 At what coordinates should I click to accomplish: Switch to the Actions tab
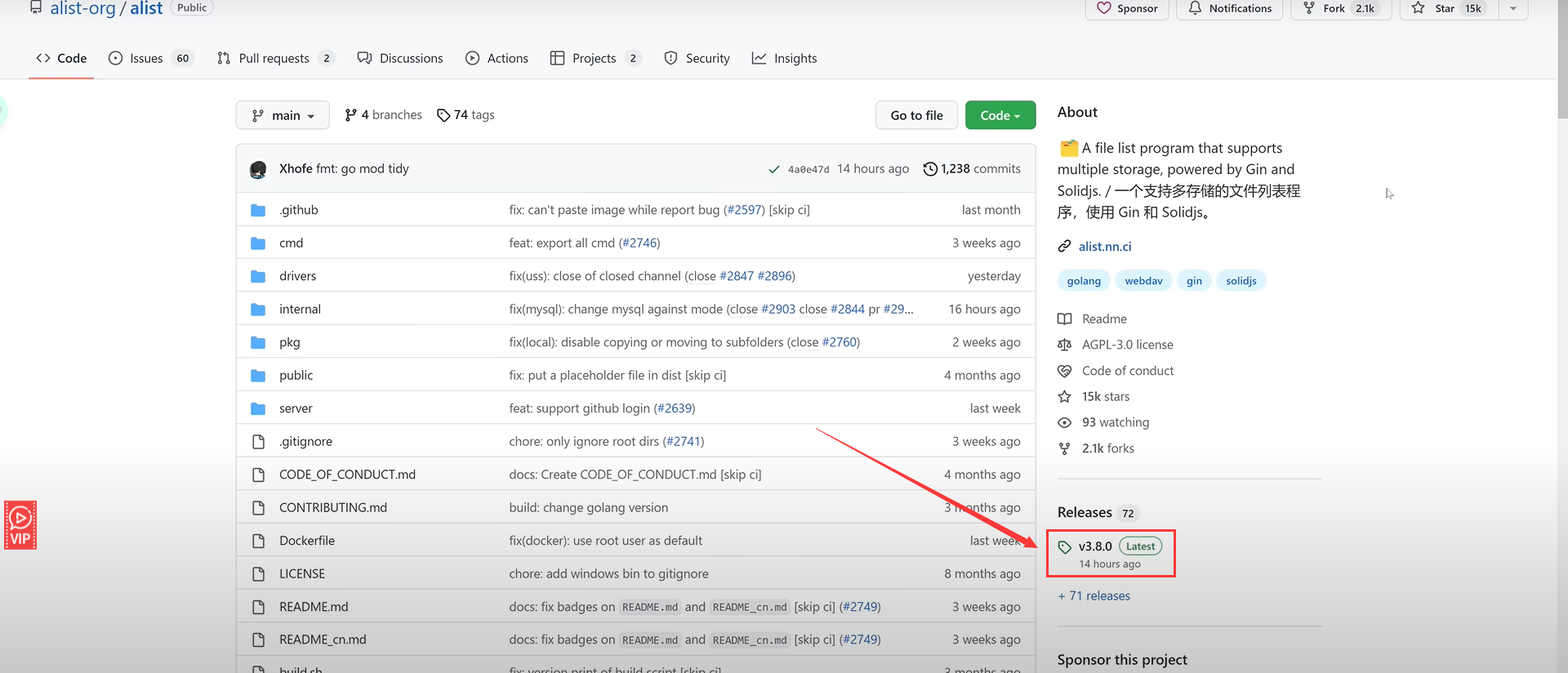click(497, 58)
